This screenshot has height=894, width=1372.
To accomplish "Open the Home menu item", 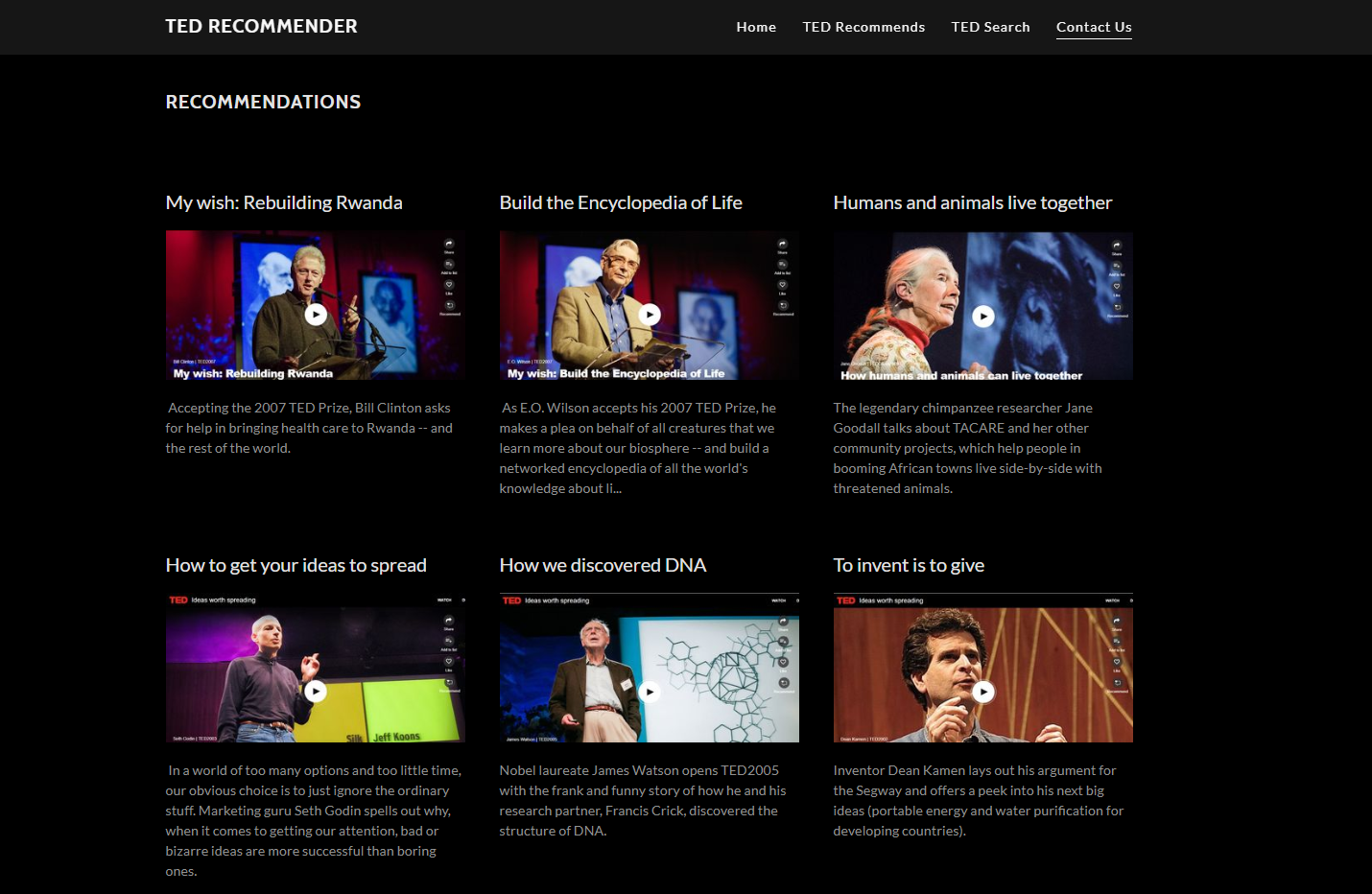I will (x=756, y=27).
